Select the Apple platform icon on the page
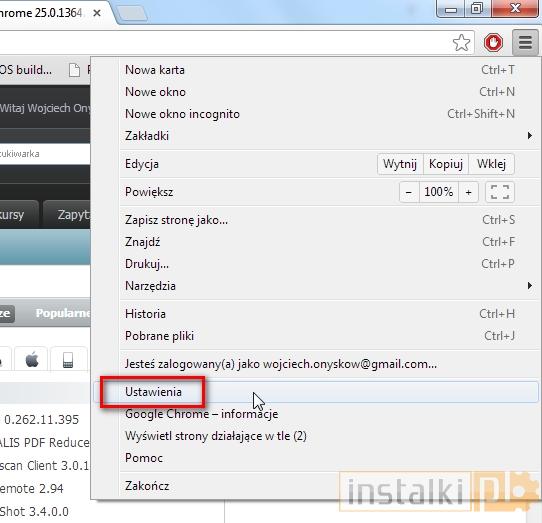The height and width of the screenshot is (523, 542). click(32, 359)
